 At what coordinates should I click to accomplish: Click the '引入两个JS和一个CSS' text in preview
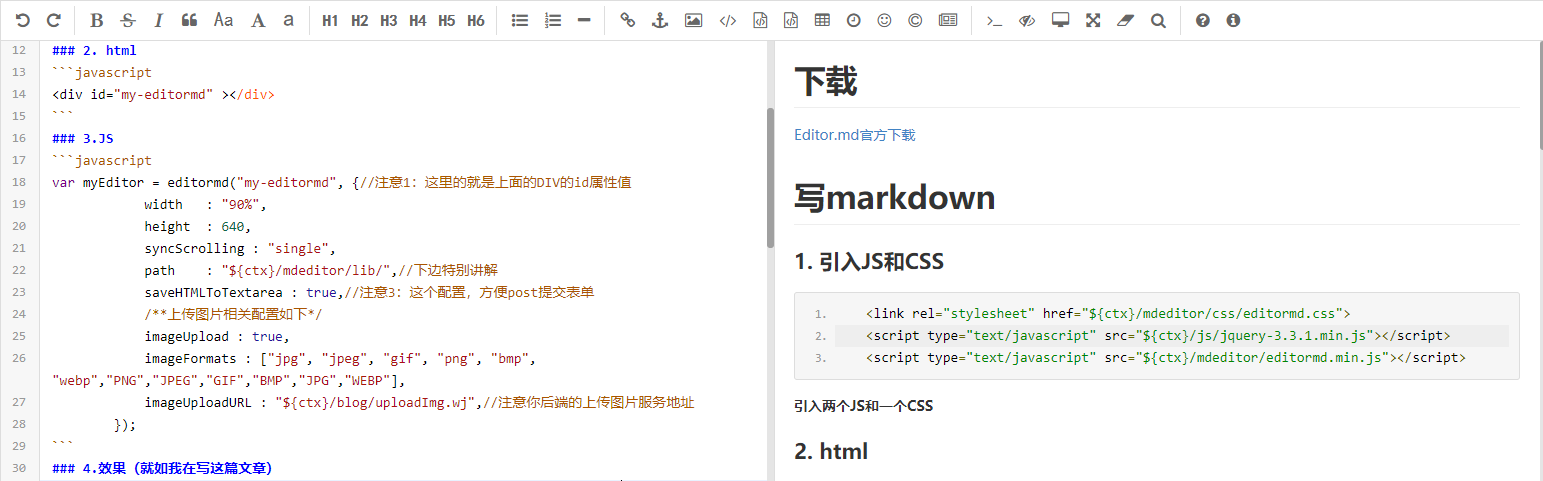point(863,406)
